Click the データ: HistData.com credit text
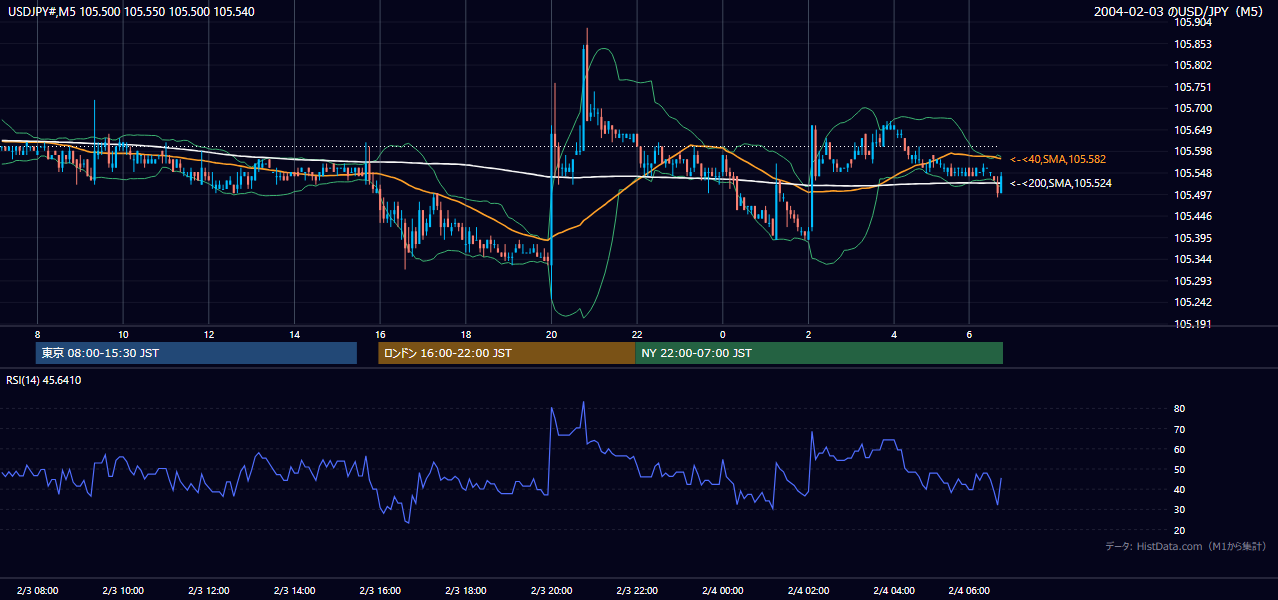This screenshot has height=600, width=1278. (1186, 546)
